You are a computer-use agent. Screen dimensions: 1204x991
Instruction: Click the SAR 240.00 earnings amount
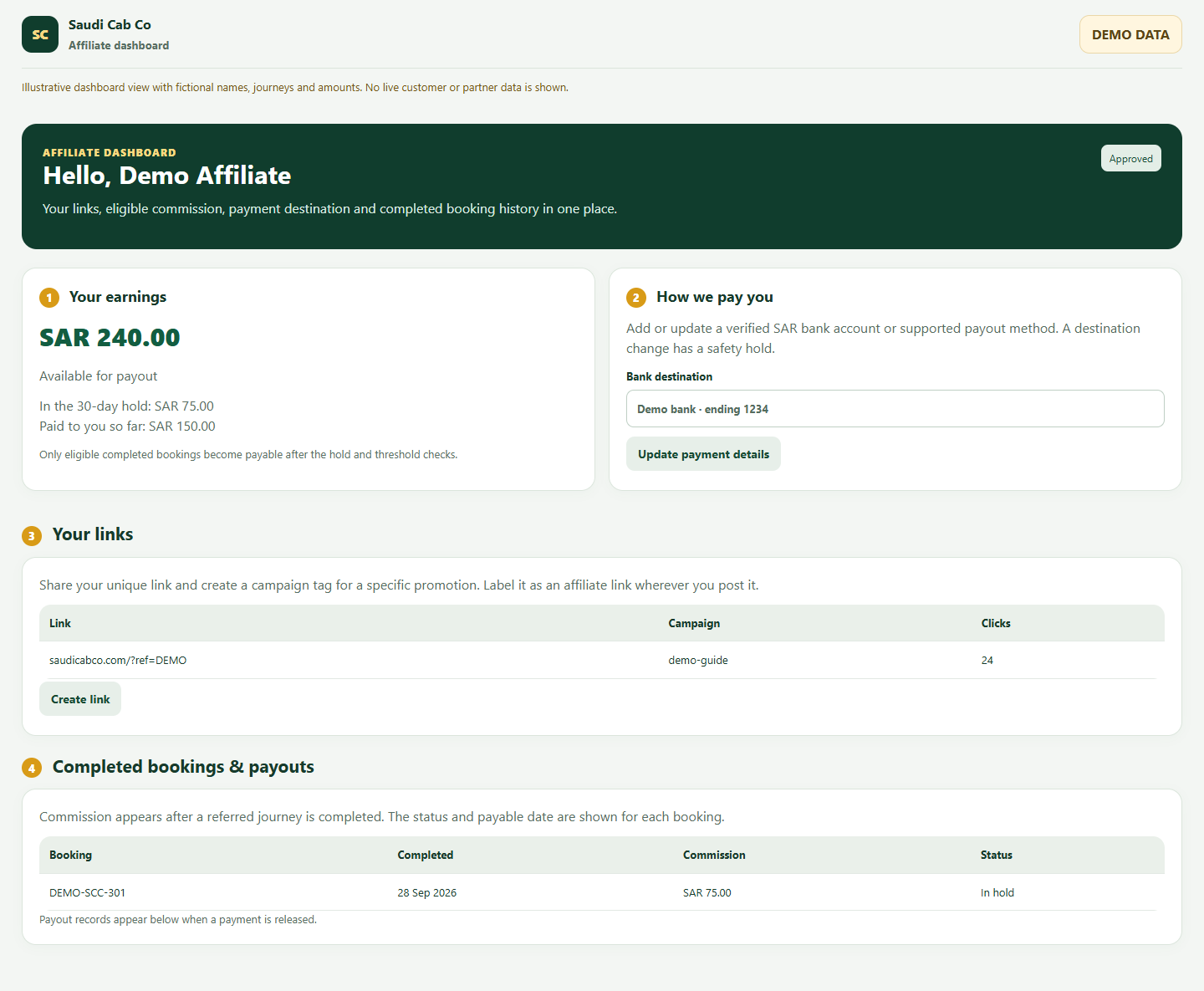[x=110, y=337]
